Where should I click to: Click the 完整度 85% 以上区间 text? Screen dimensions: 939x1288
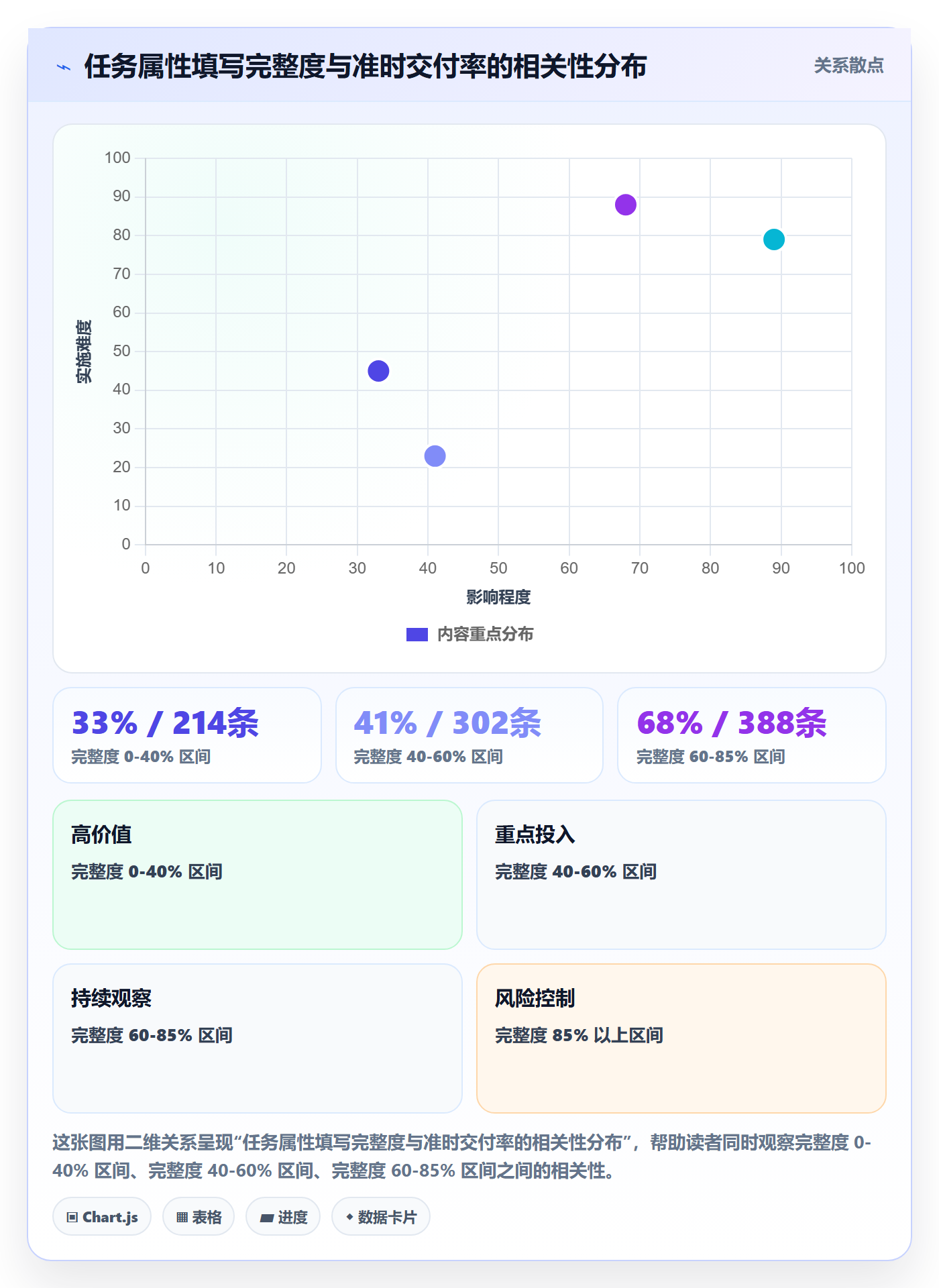tap(579, 1035)
